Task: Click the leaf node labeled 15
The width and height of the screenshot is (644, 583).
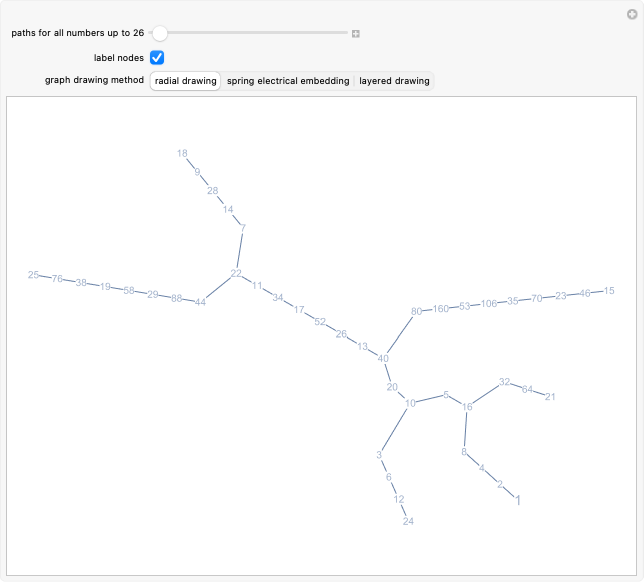Action: coord(610,291)
